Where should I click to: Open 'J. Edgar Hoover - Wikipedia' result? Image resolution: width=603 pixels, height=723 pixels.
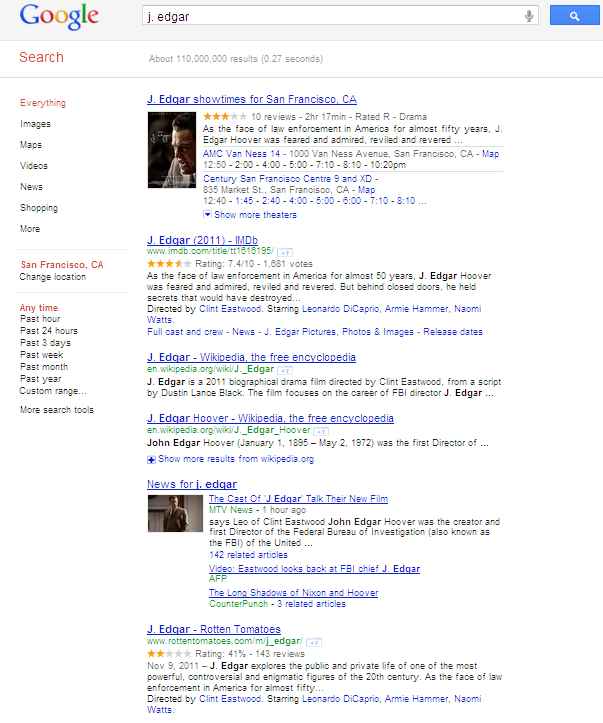tap(270, 418)
